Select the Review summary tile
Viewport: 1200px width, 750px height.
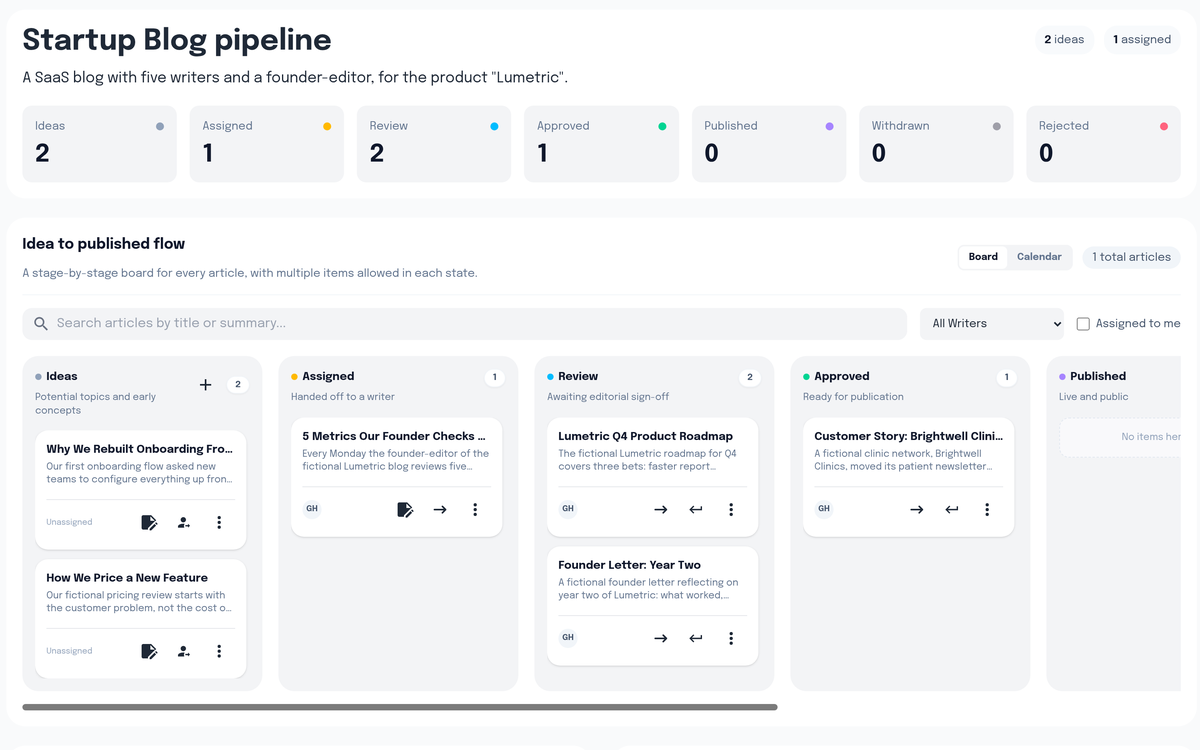(434, 144)
